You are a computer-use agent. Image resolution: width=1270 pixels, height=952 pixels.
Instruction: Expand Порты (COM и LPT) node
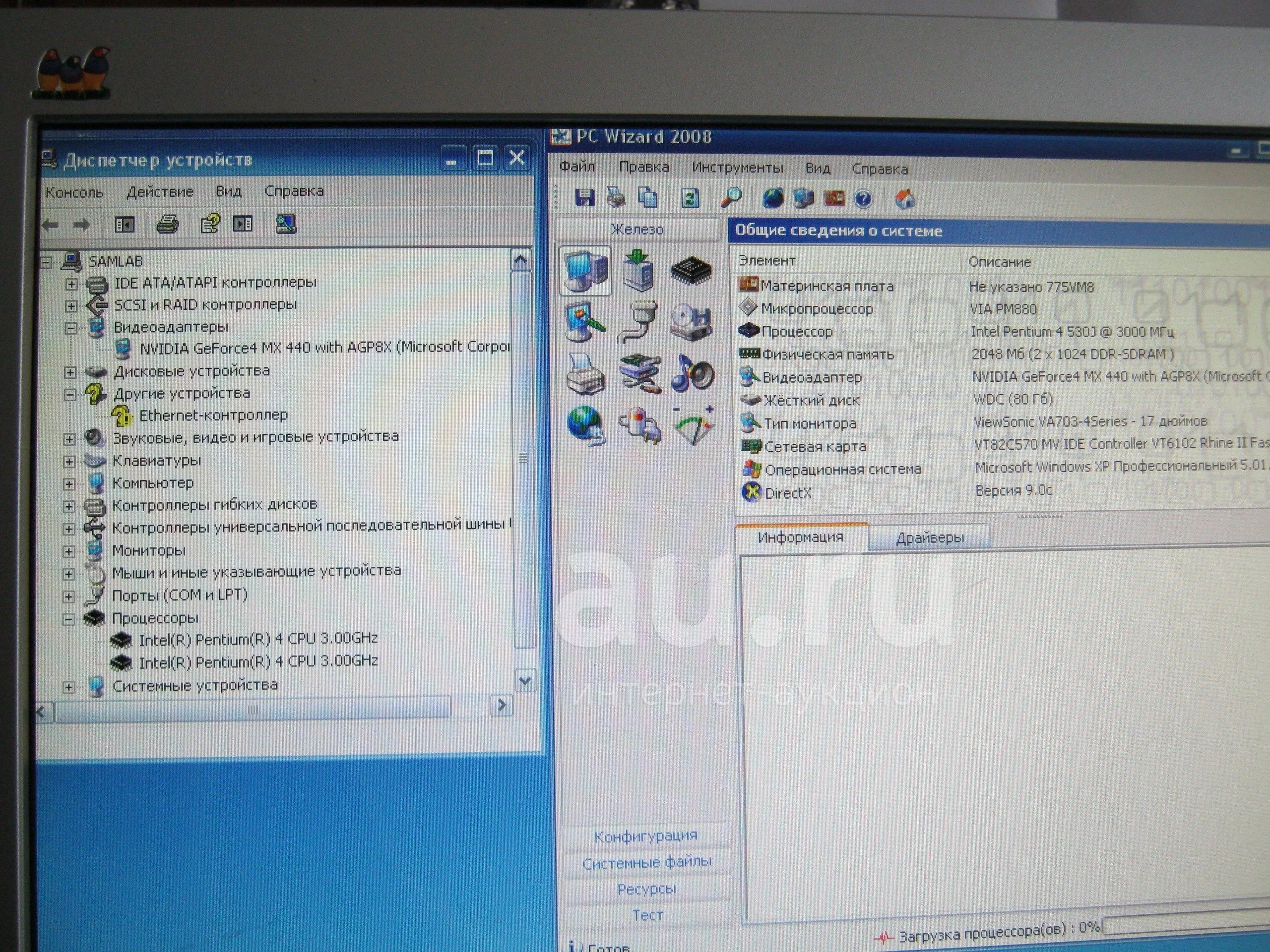click(x=69, y=597)
